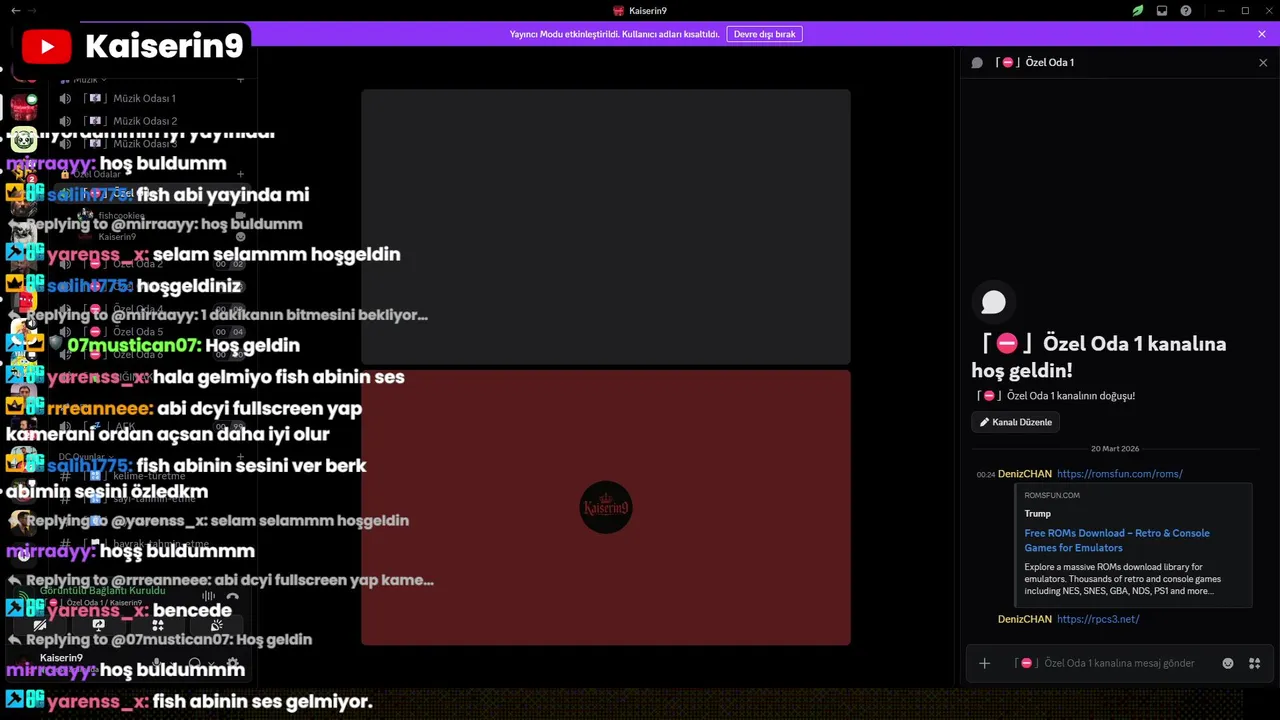Image resolution: width=1280 pixels, height=720 pixels.
Task: Select the upper gray video tile
Action: 606,227
